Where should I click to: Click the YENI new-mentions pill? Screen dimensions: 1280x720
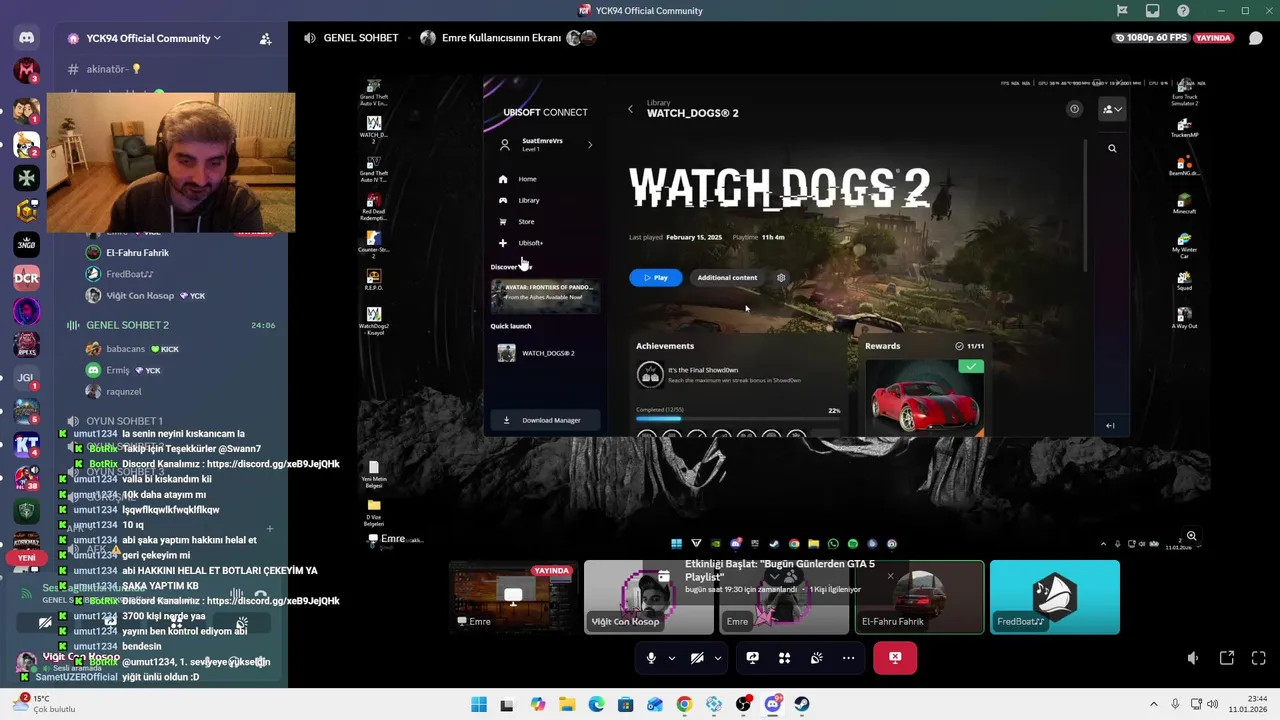27,558
